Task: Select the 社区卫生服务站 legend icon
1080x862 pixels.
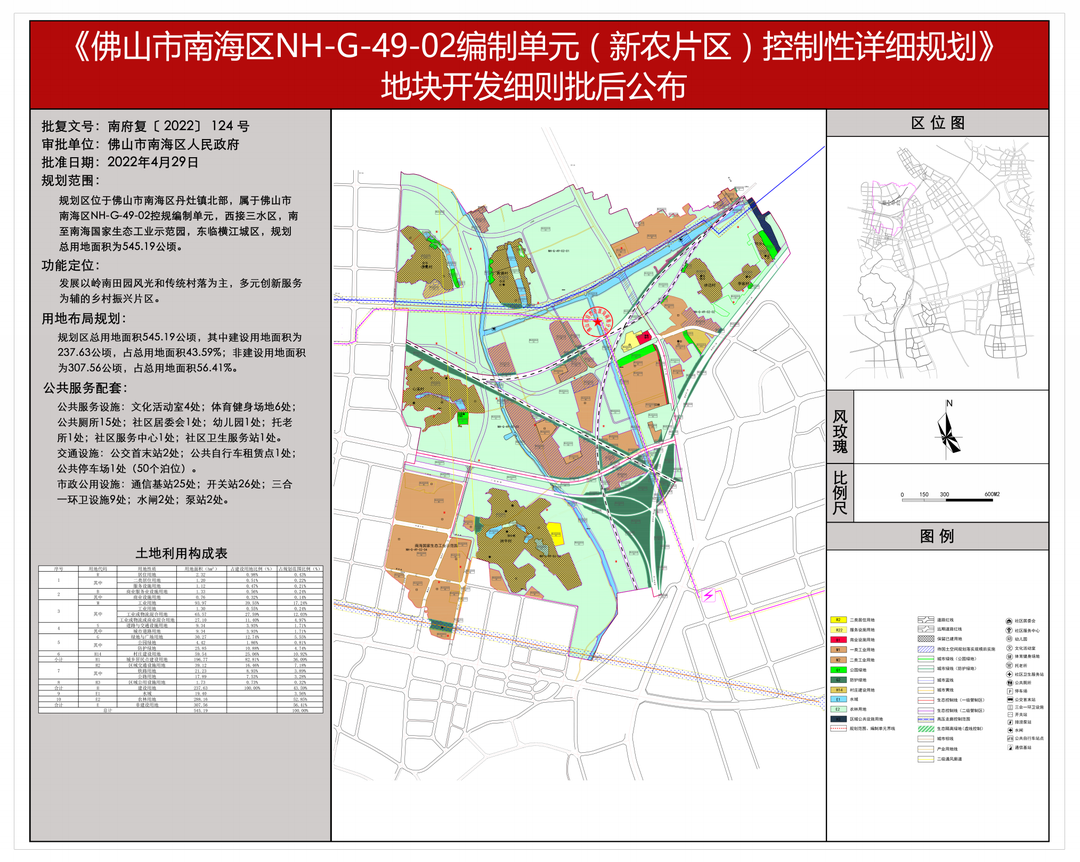Action: coord(1009,674)
